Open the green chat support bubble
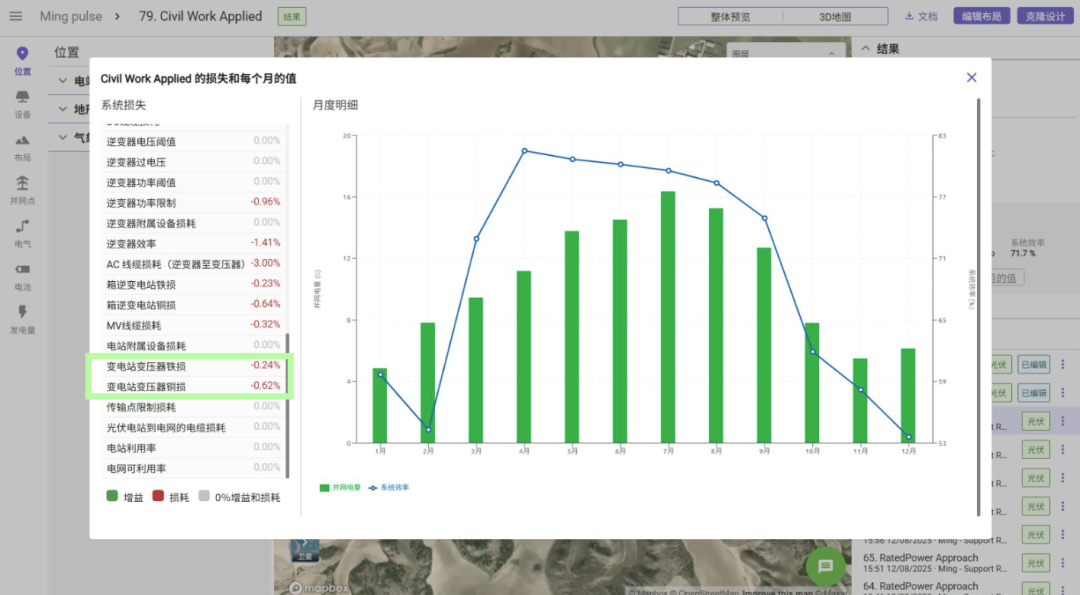 [825, 566]
